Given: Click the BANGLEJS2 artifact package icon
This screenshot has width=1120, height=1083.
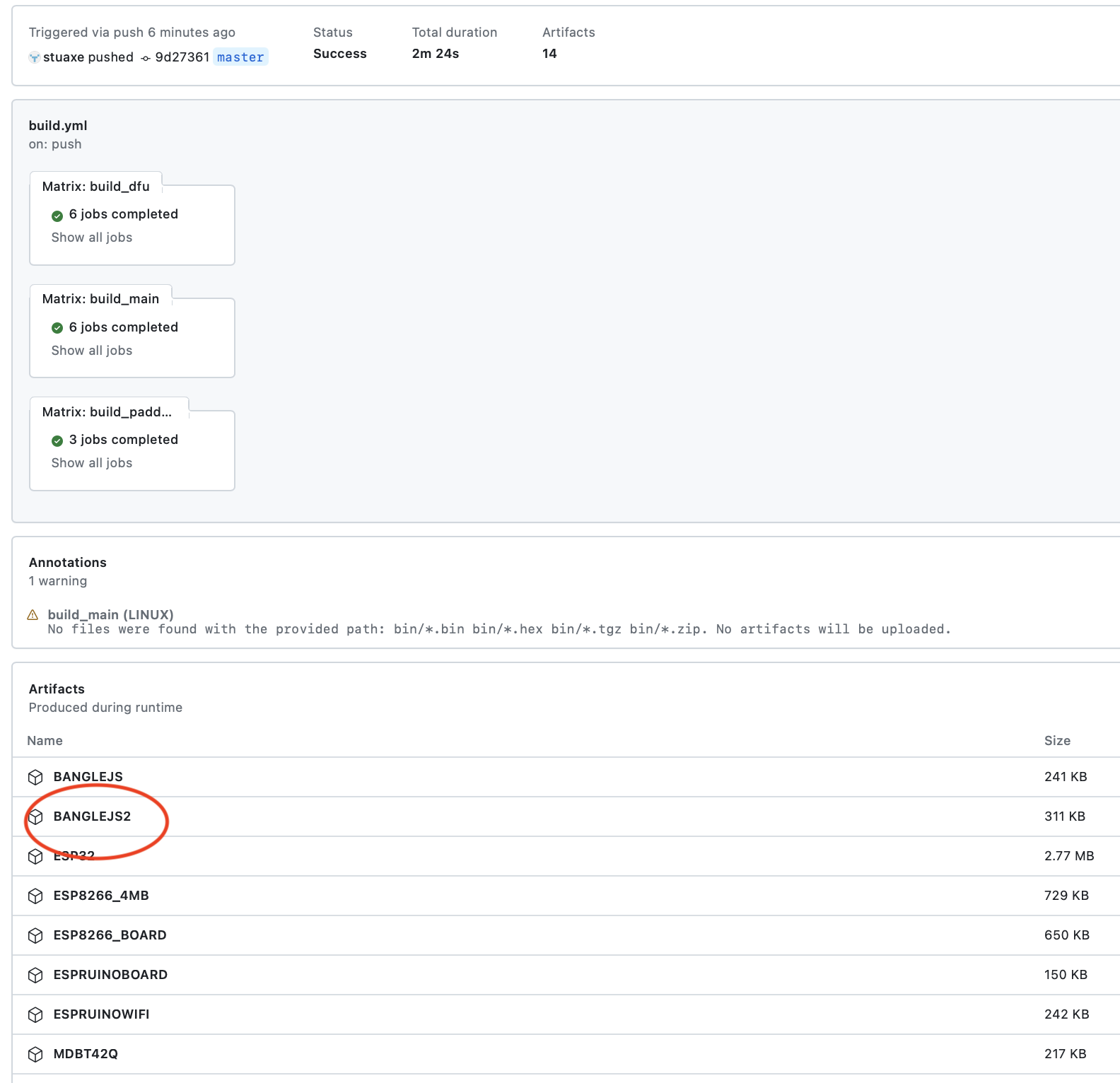Looking at the screenshot, I should pos(35,816).
